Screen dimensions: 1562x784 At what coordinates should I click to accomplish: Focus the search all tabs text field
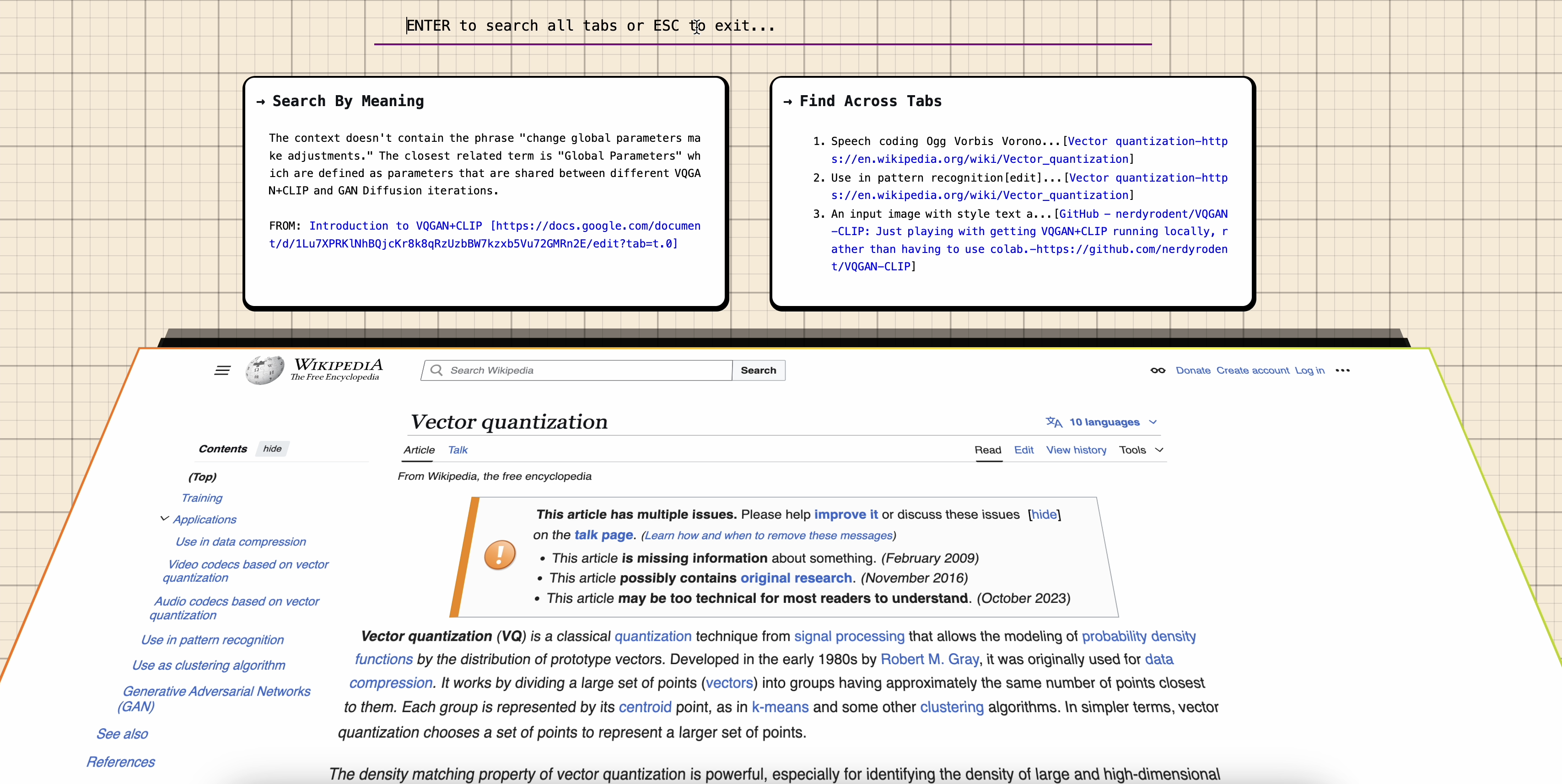click(762, 26)
